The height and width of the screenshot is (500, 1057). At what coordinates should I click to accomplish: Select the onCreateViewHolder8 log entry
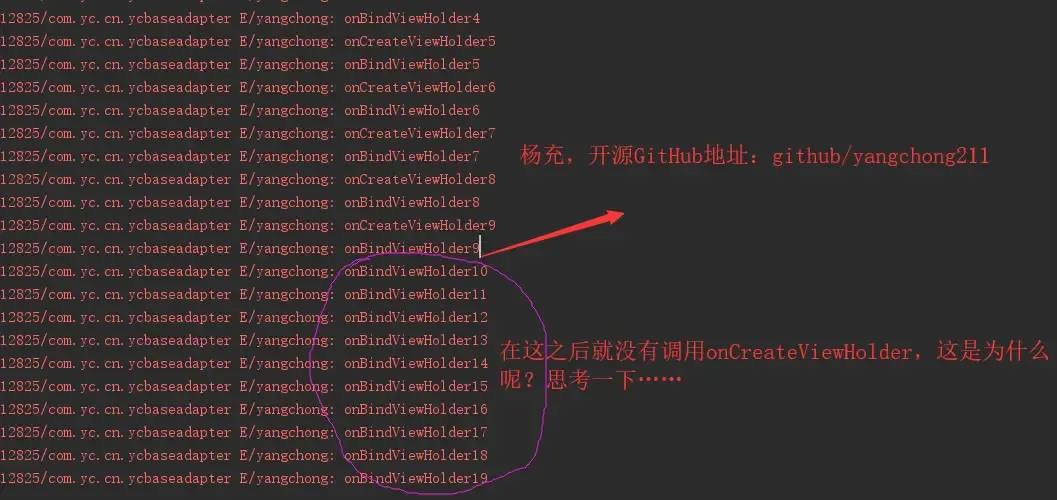pos(248,179)
